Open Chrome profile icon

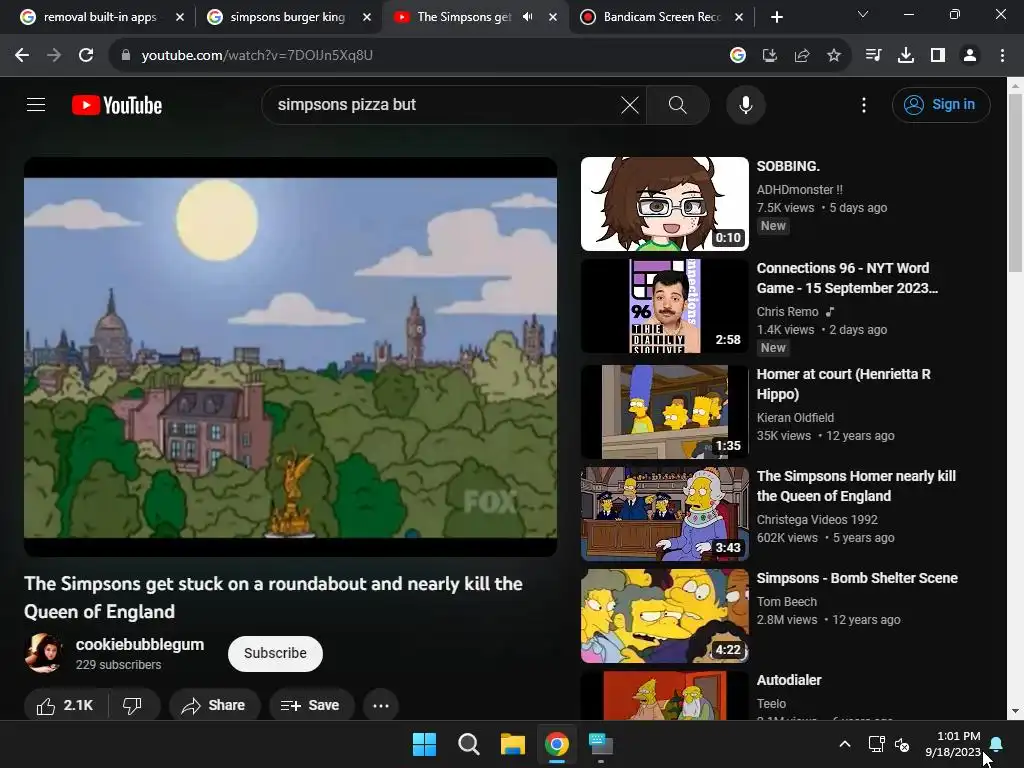point(970,55)
